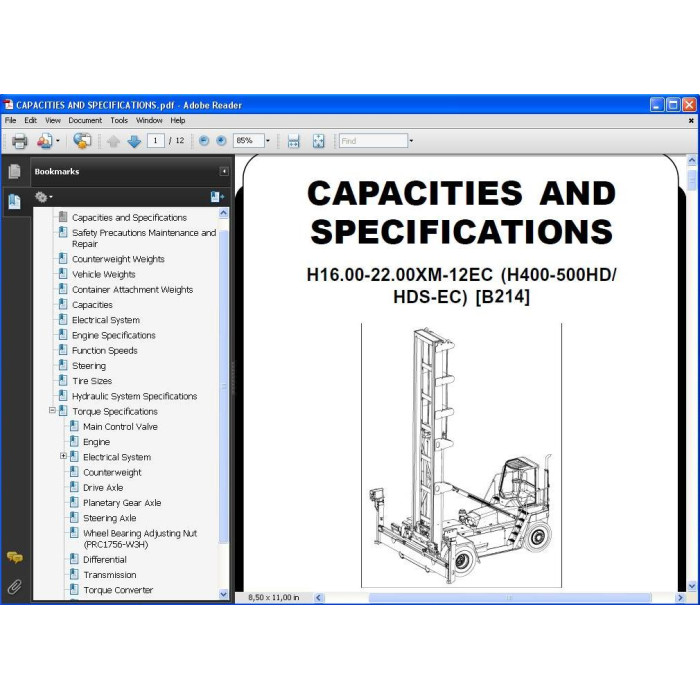700x700 pixels.
Task: Select the Steering Axle bookmark
Action: 109,518
